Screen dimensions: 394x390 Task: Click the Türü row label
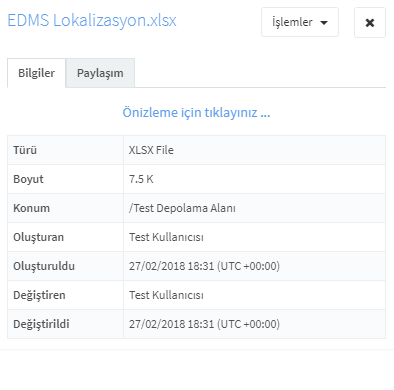pyautogui.click(x=25, y=150)
